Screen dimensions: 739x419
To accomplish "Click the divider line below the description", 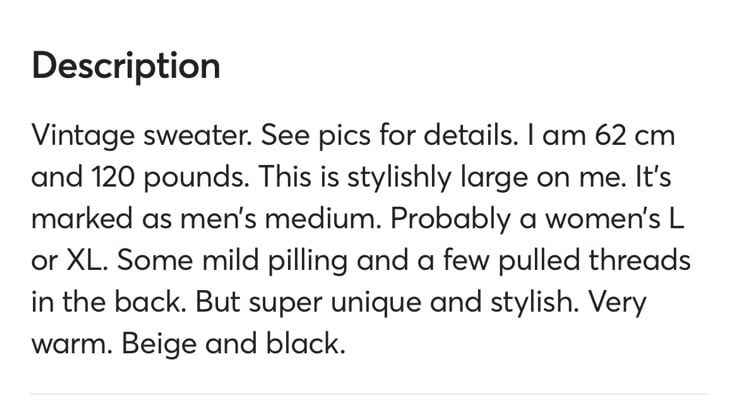I will (370, 394).
